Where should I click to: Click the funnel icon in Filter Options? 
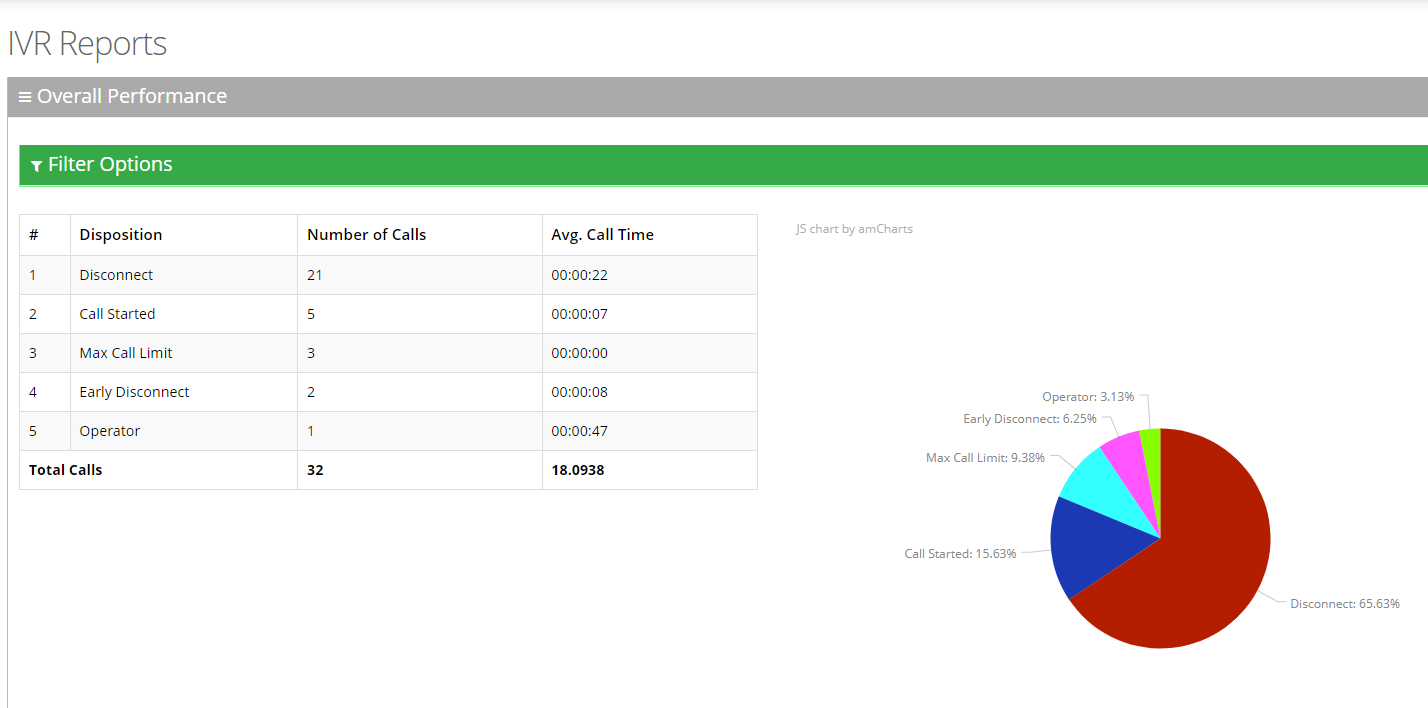[x=36, y=166]
